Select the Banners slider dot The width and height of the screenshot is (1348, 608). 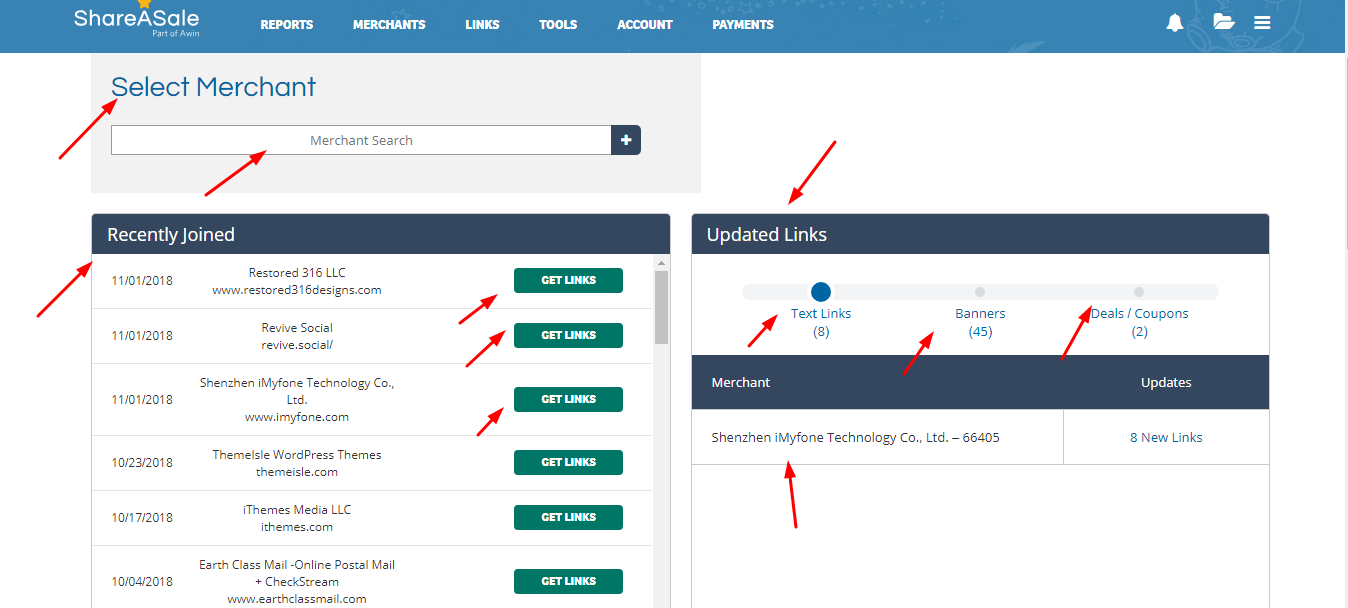point(980,292)
